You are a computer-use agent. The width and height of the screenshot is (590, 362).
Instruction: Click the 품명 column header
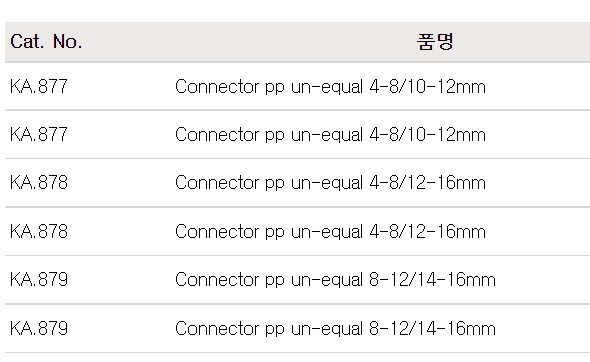[435, 41]
